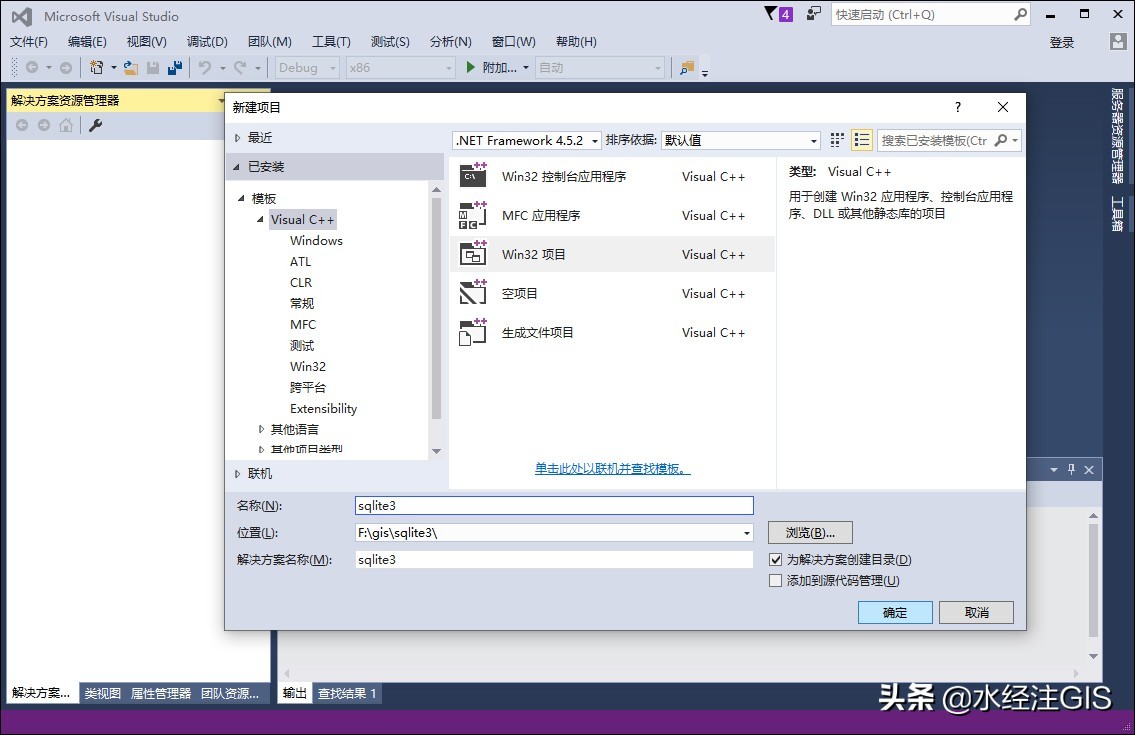Image resolution: width=1135 pixels, height=735 pixels.
Task: Open the Debug configuration dropdown
Action: tap(307, 67)
